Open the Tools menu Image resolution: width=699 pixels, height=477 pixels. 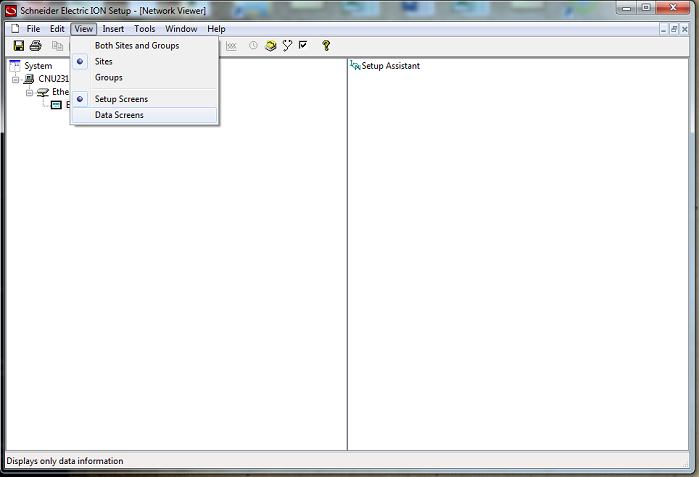click(x=145, y=29)
